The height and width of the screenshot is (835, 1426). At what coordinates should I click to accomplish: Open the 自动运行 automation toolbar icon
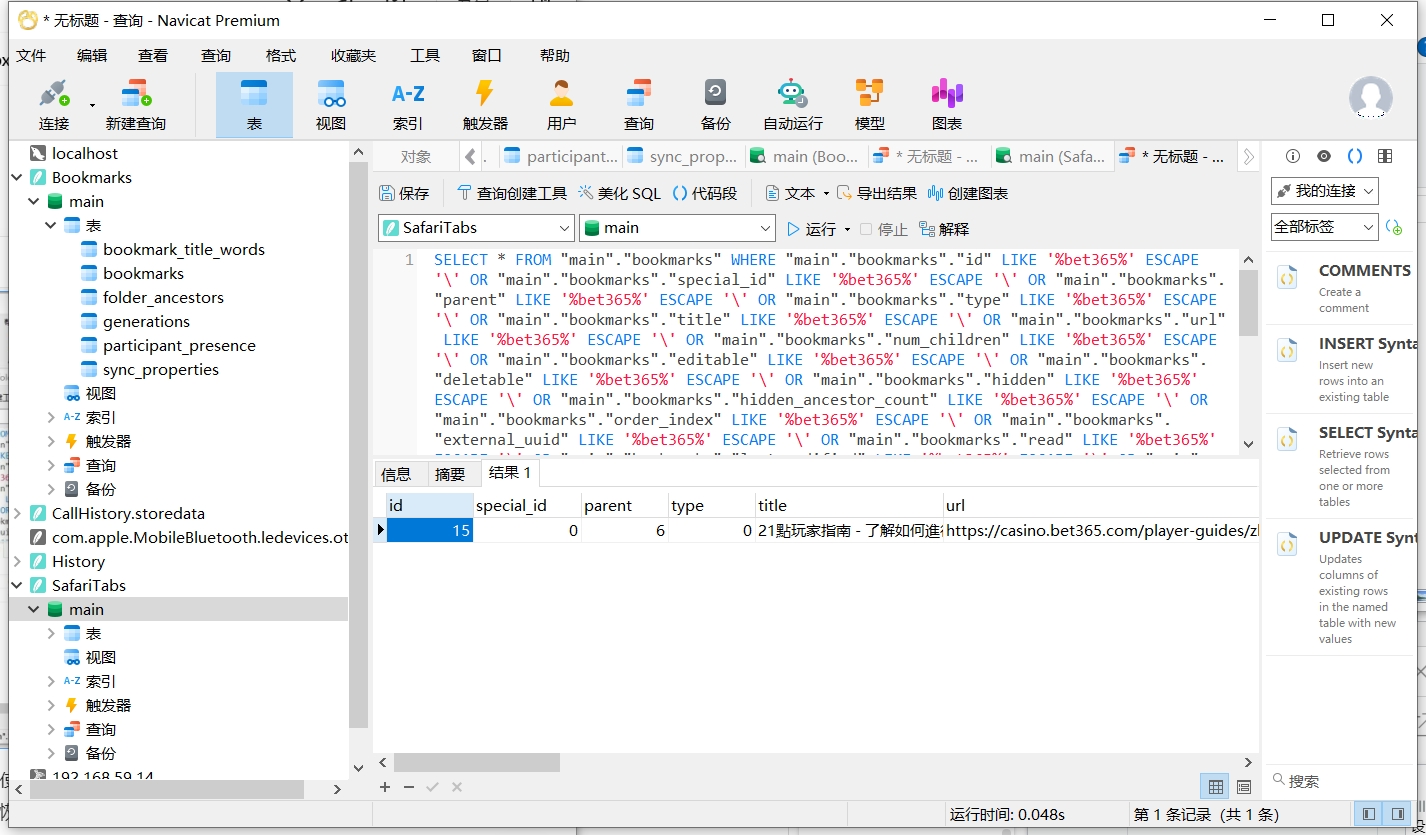(x=793, y=105)
